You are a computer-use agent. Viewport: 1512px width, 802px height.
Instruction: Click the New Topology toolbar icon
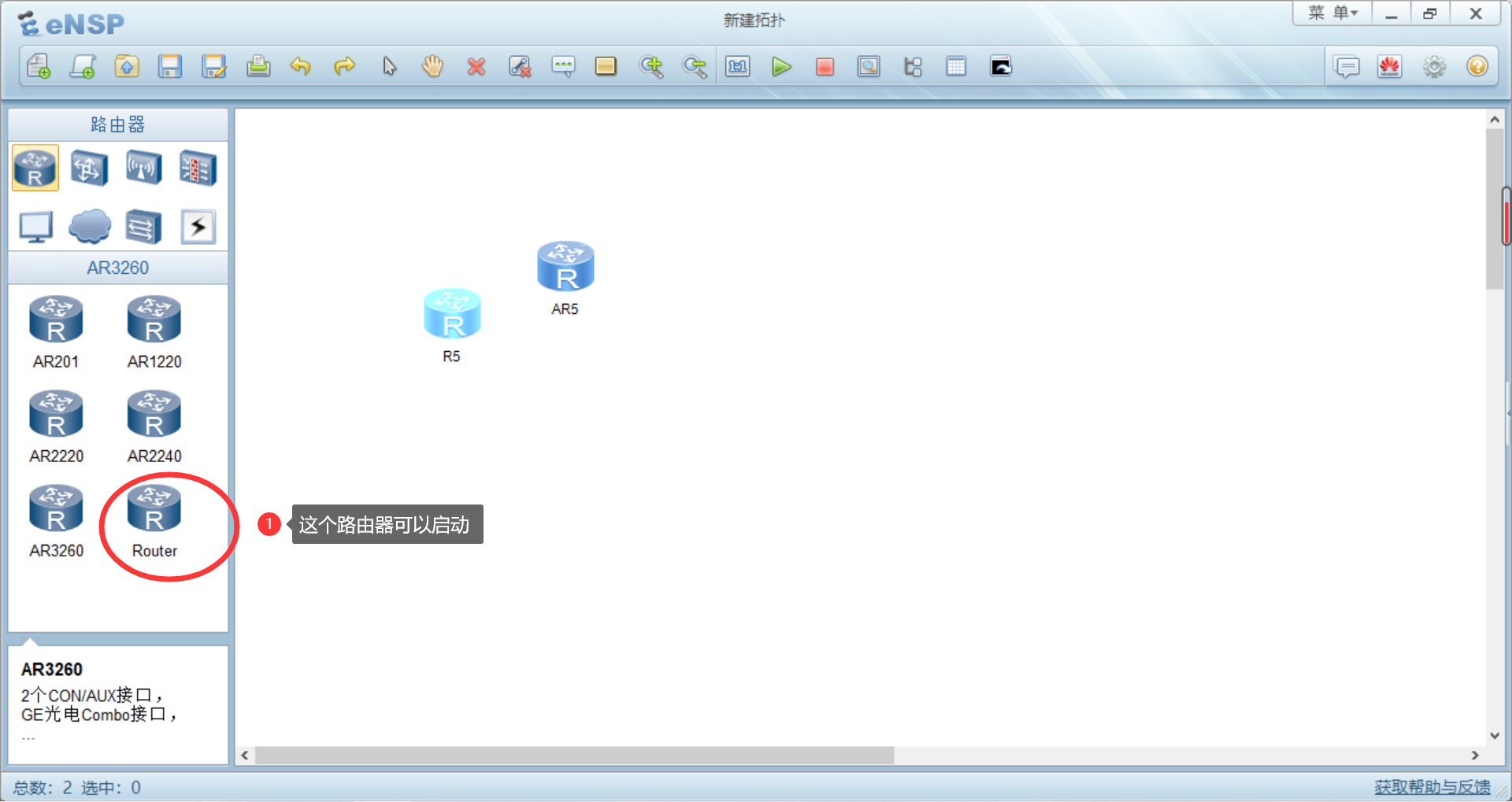39,66
